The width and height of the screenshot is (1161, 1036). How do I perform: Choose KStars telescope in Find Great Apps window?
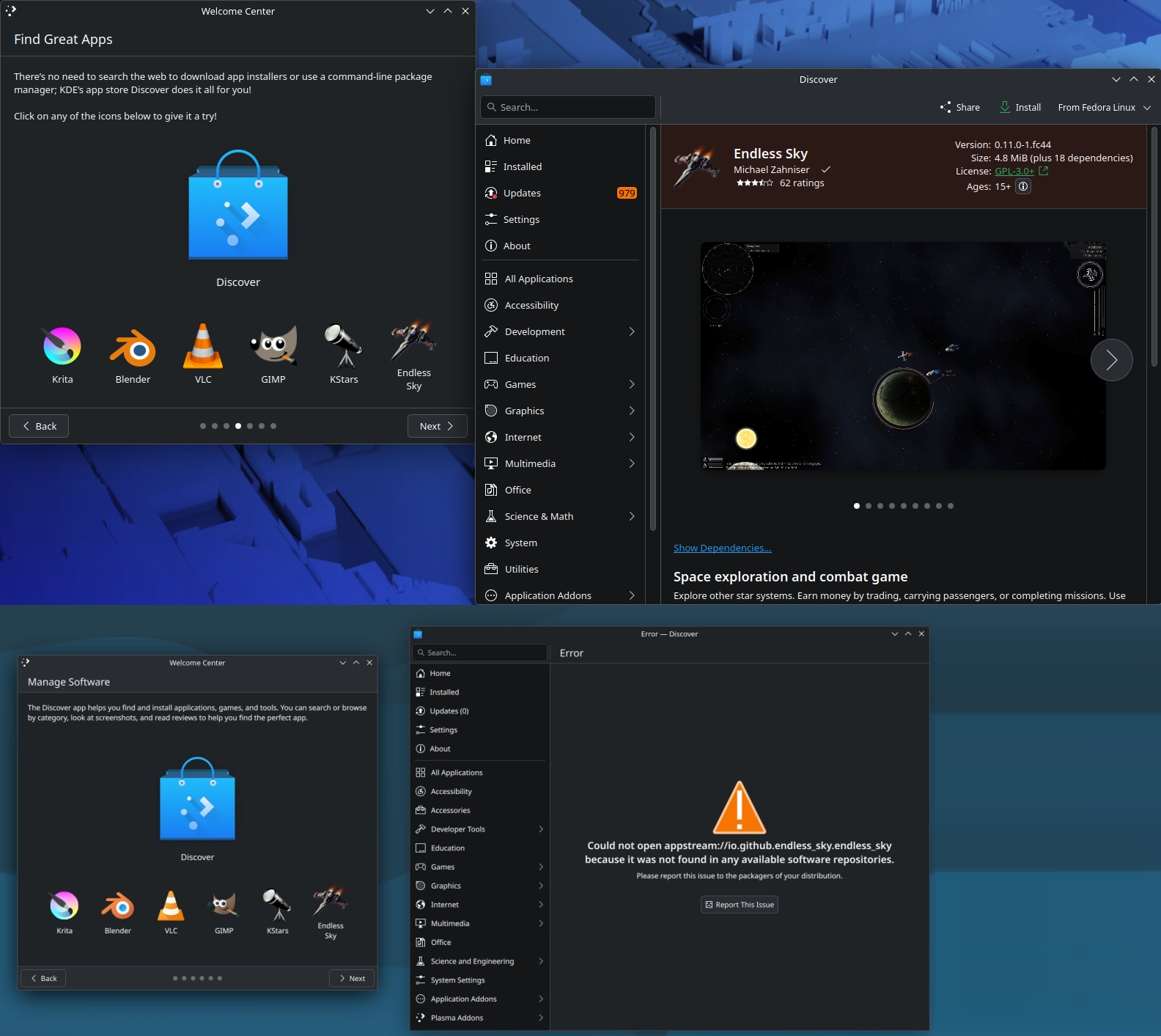pyautogui.click(x=344, y=345)
